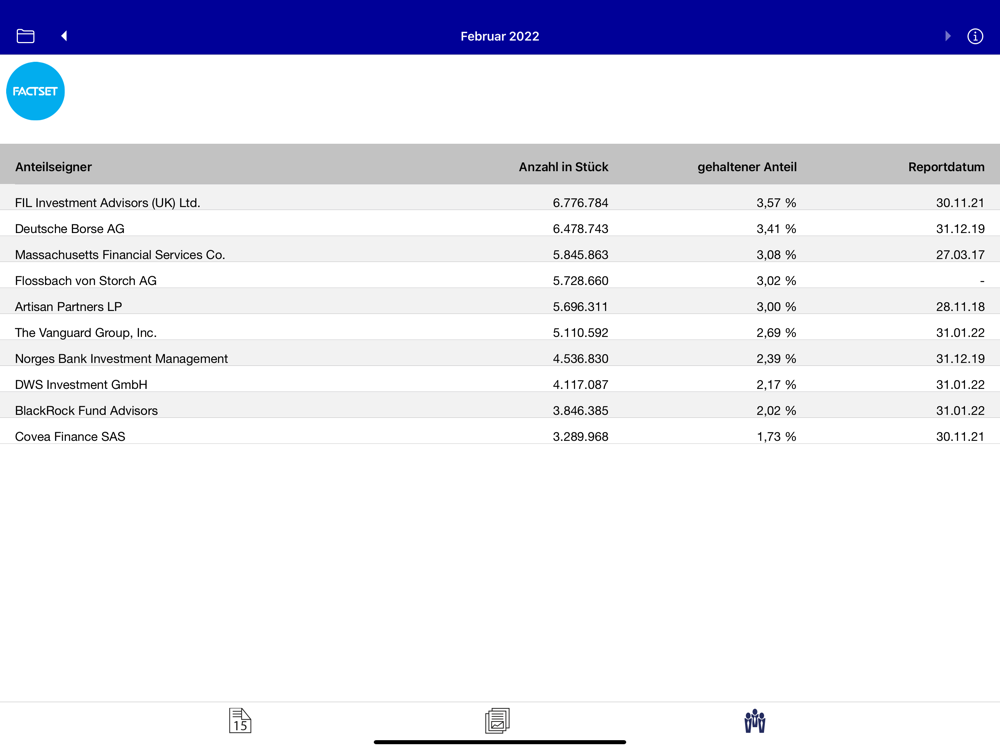Tap the FactSet logo
The image size is (1000, 750).
35,91
